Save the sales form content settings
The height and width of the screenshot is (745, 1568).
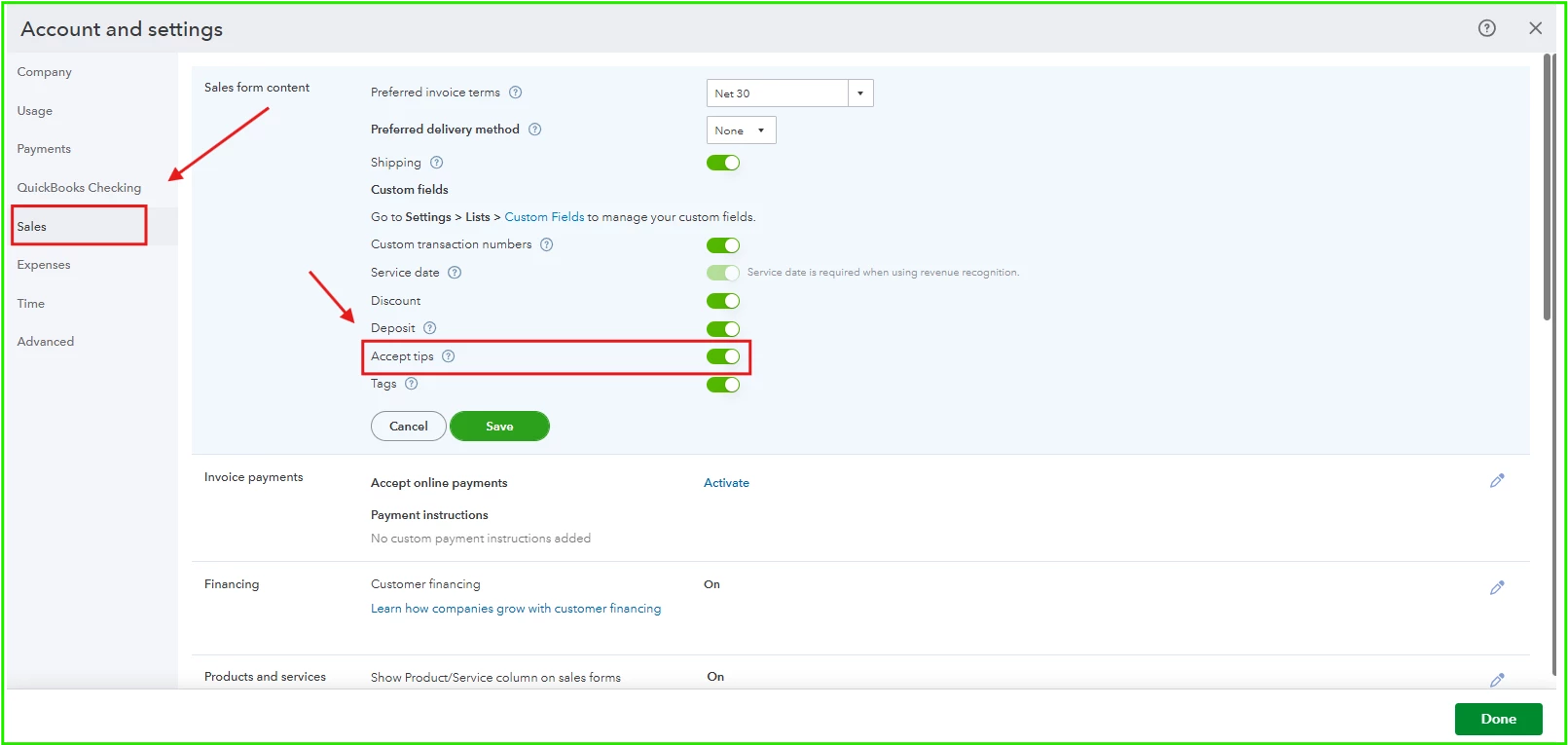(499, 427)
